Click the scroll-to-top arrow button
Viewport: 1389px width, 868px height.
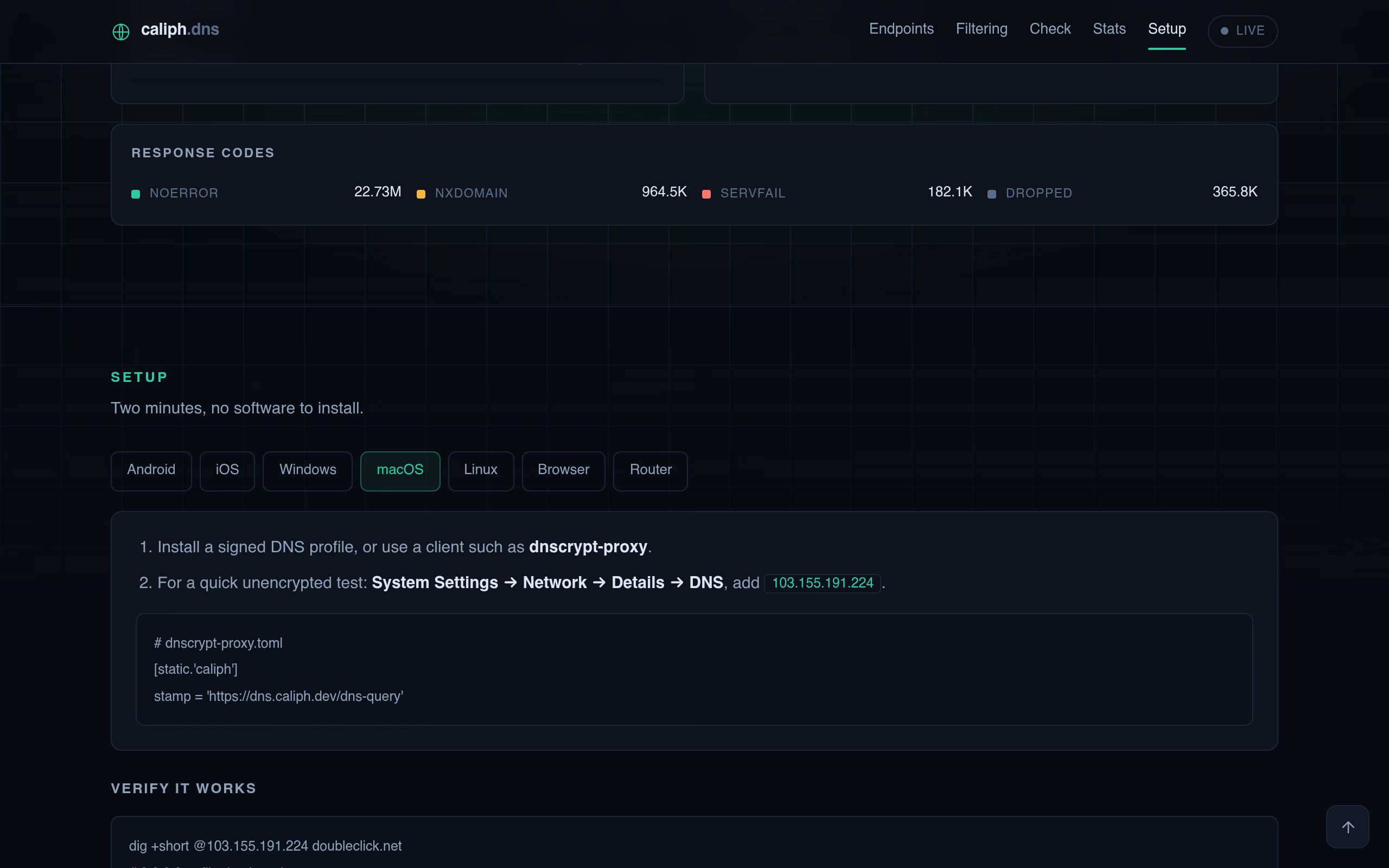pyautogui.click(x=1348, y=827)
